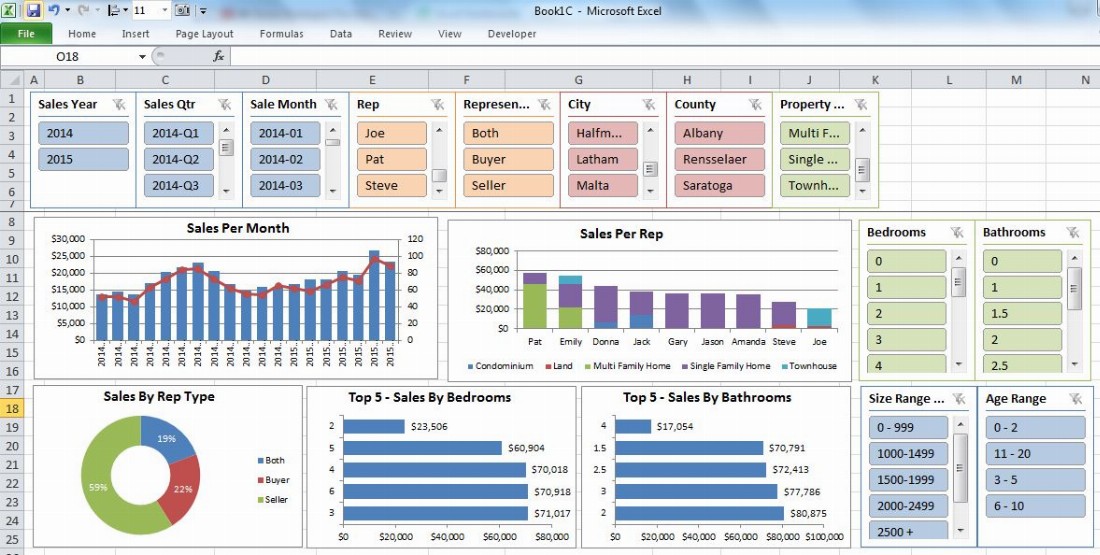The width and height of the screenshot is (1100, 555).
Task: Open the File tab
Action: pos(26,34)
